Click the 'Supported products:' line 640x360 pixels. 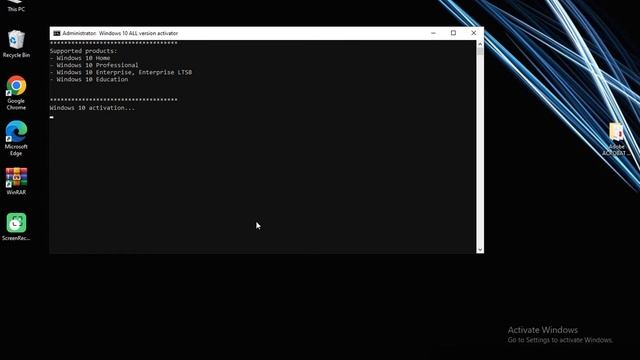(x=83, y=51)
